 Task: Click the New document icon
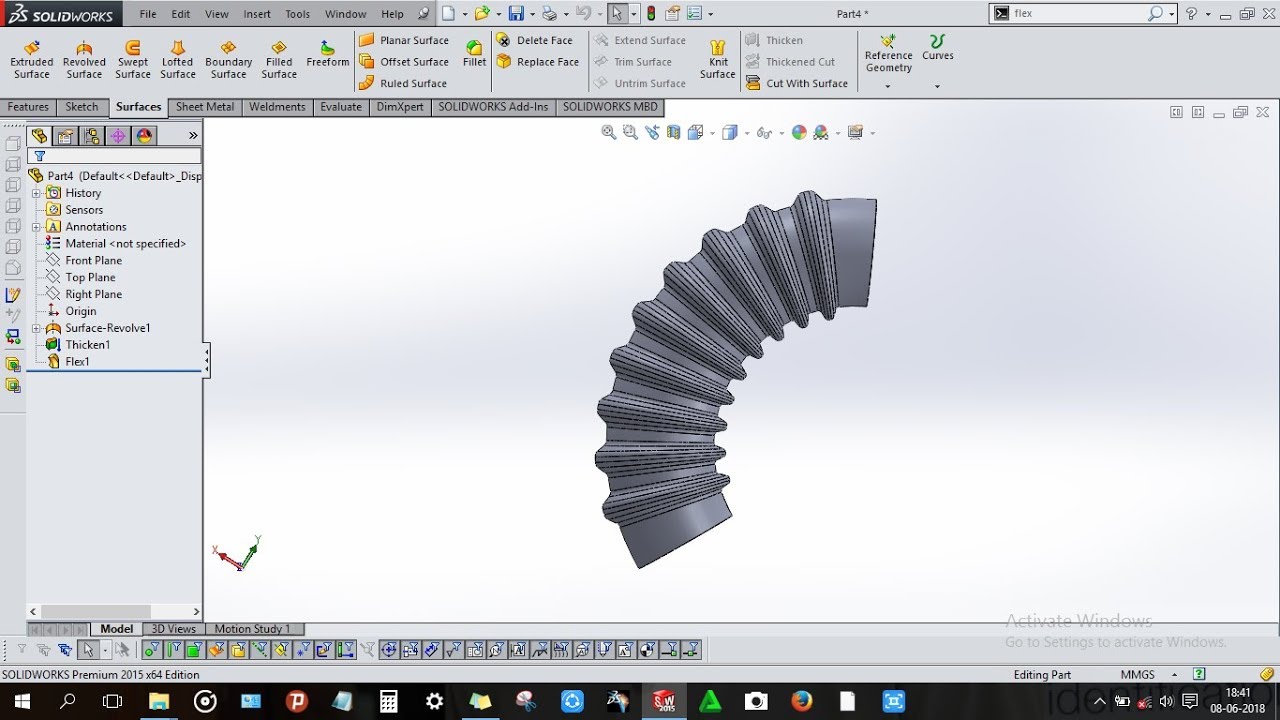[x=449, y=14]
